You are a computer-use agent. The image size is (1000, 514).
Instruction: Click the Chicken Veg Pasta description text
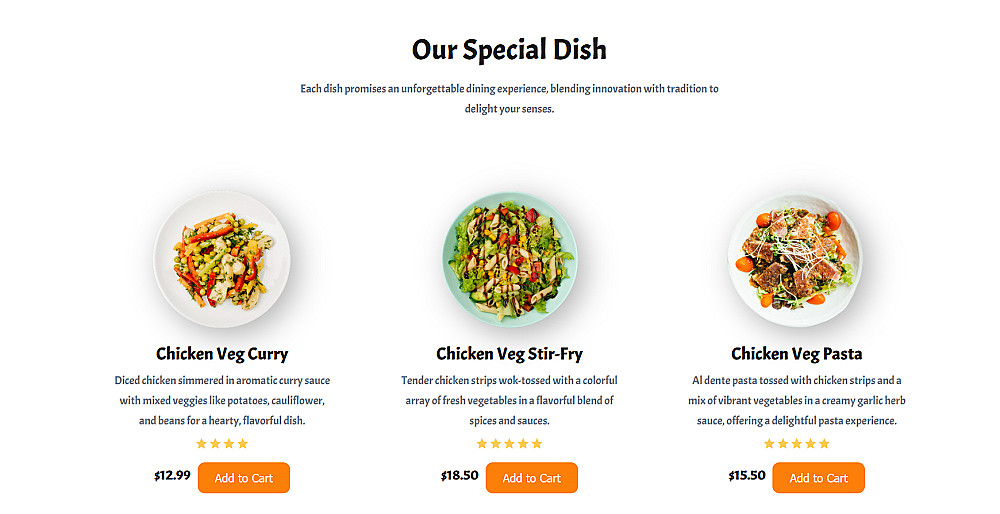796,400
